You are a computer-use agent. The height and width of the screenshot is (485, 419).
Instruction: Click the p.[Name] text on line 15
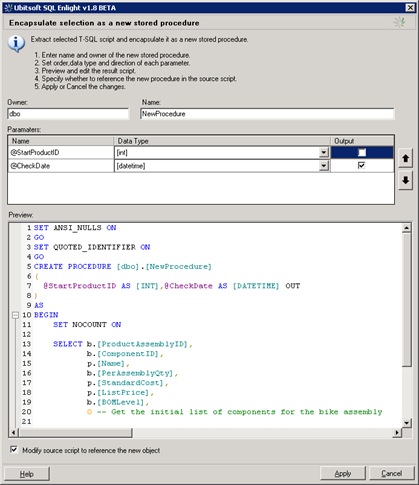tap(106, 363)
